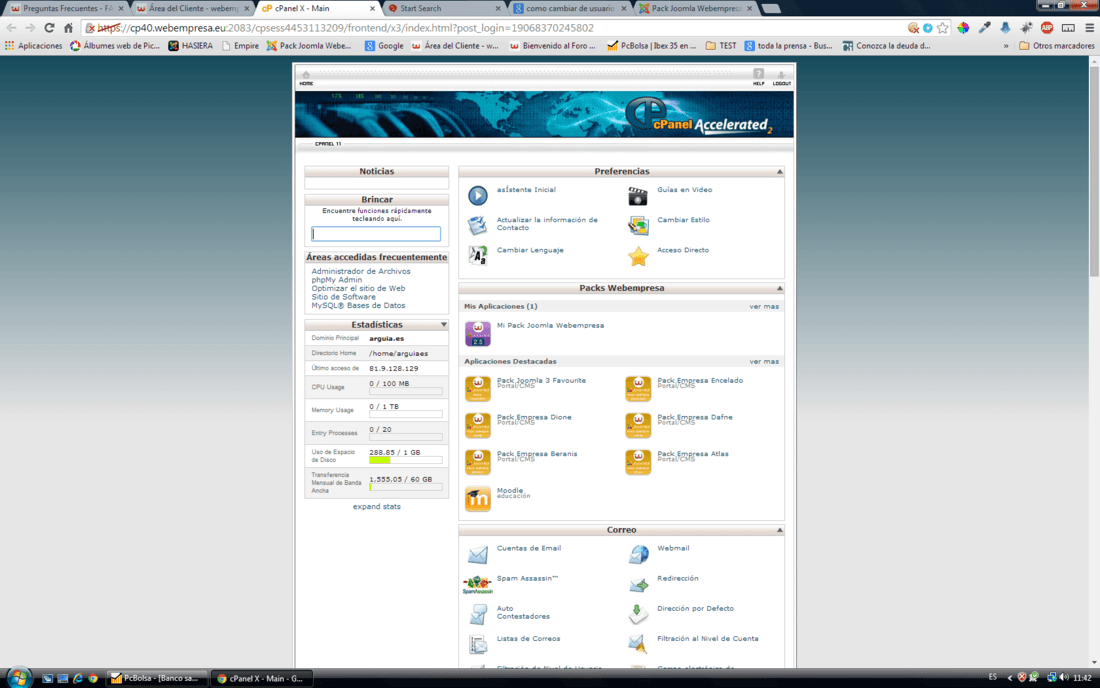The height and width of the screenshot is (688, 1100).
Task: Click the Redirección mail icon
Action: pos(638,584)
